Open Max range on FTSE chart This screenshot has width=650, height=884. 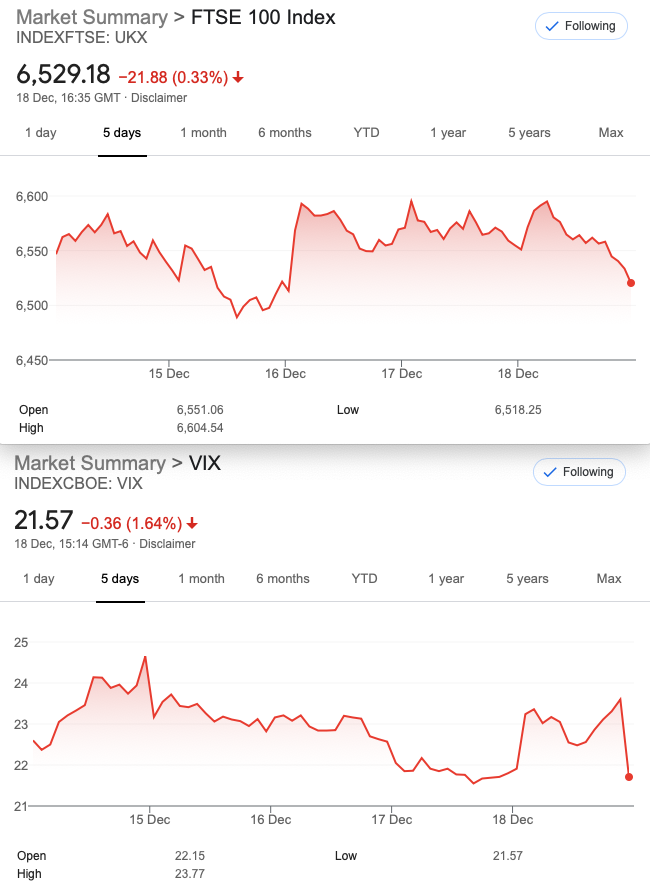pos(610,133)
